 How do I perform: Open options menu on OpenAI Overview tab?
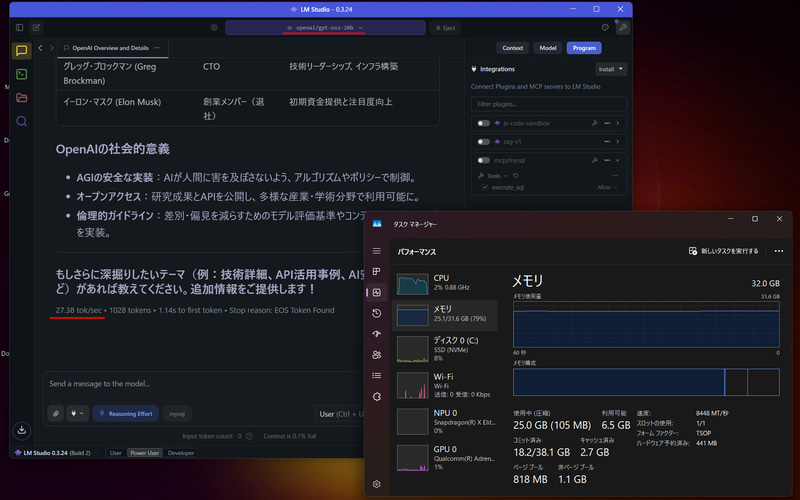coord(157,48)
